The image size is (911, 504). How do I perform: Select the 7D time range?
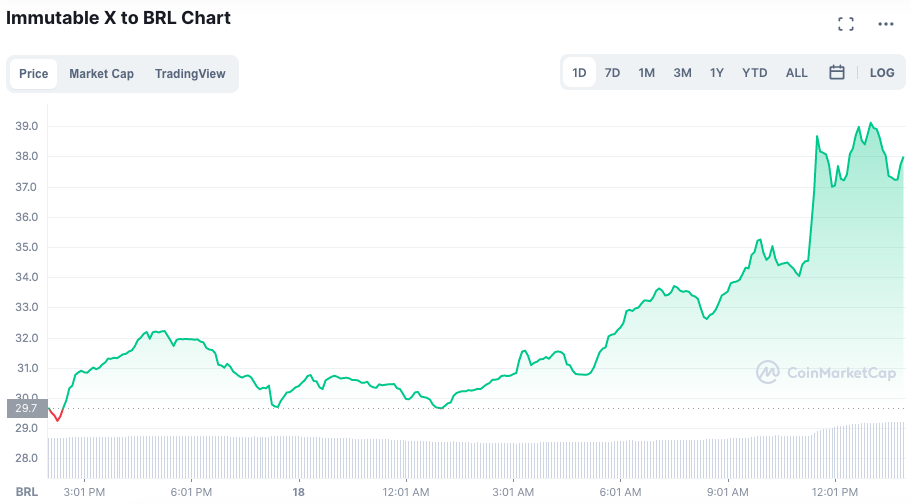point(612,73)
